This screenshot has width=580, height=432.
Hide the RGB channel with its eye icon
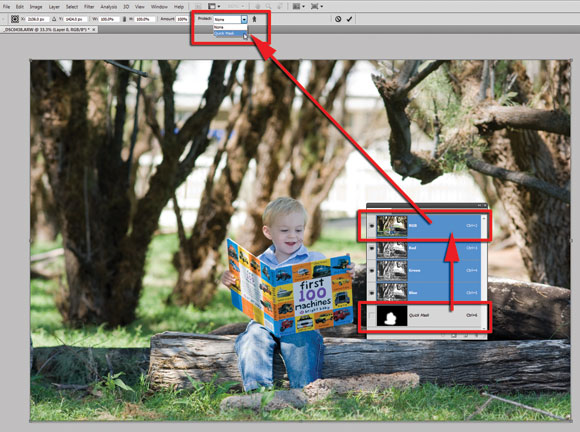pos(371,226)
